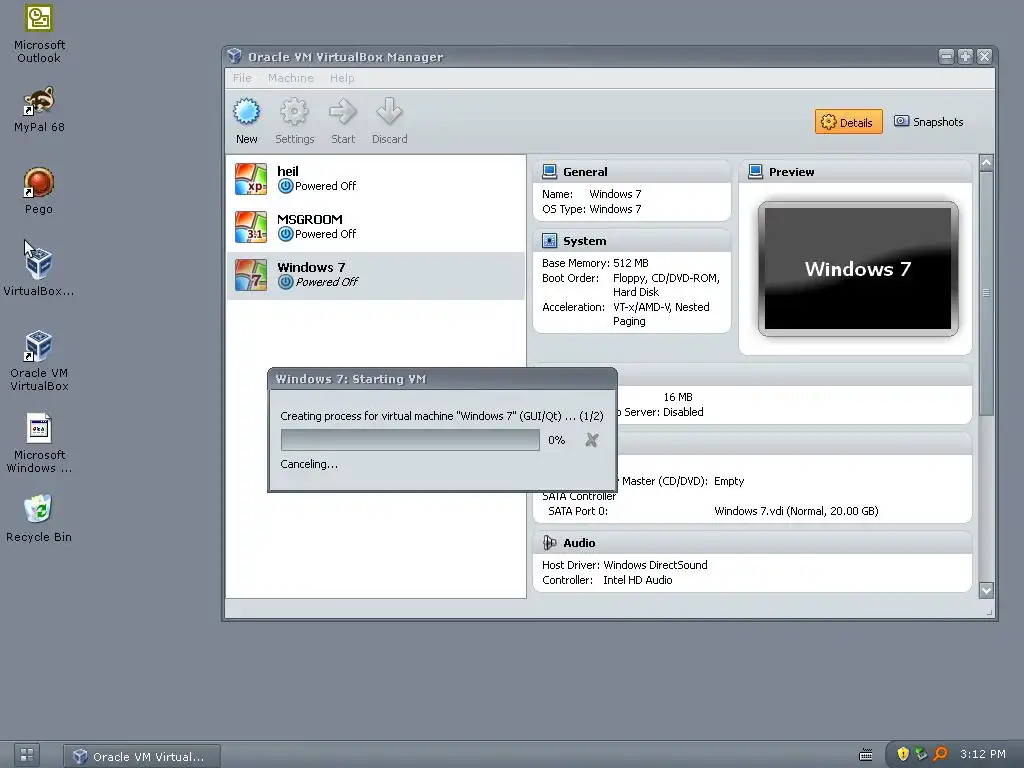Click the Preview section header
This screenshot has height=768, width=1024.
tap(856, 172)
